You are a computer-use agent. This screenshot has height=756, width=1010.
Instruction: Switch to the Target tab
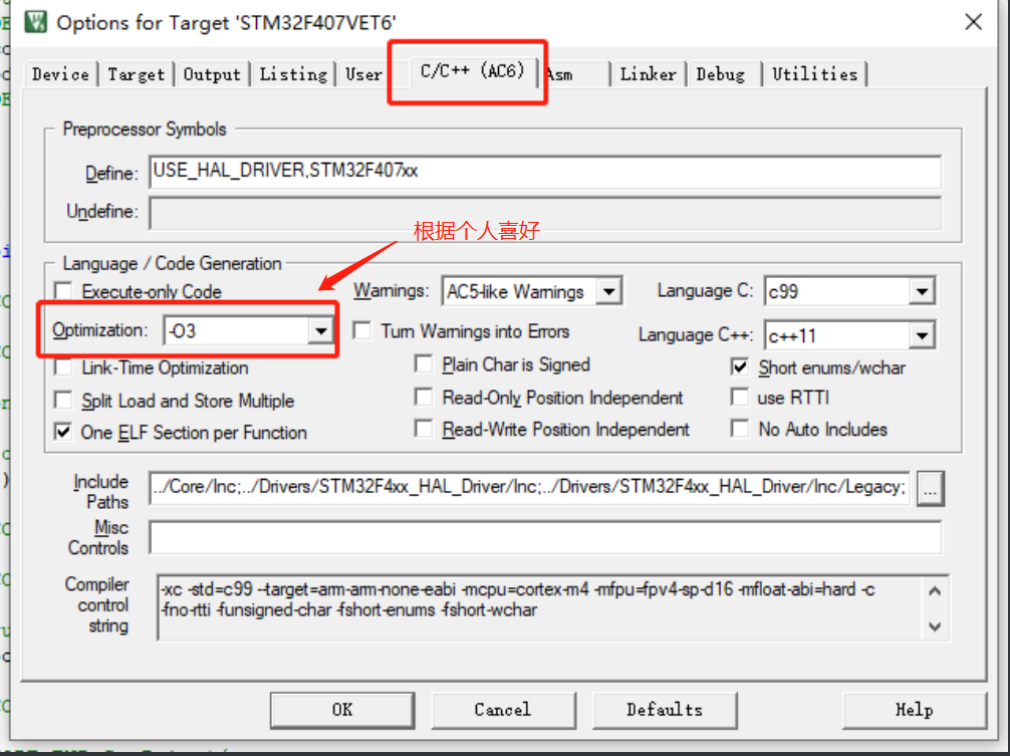(x=136, y=74)
